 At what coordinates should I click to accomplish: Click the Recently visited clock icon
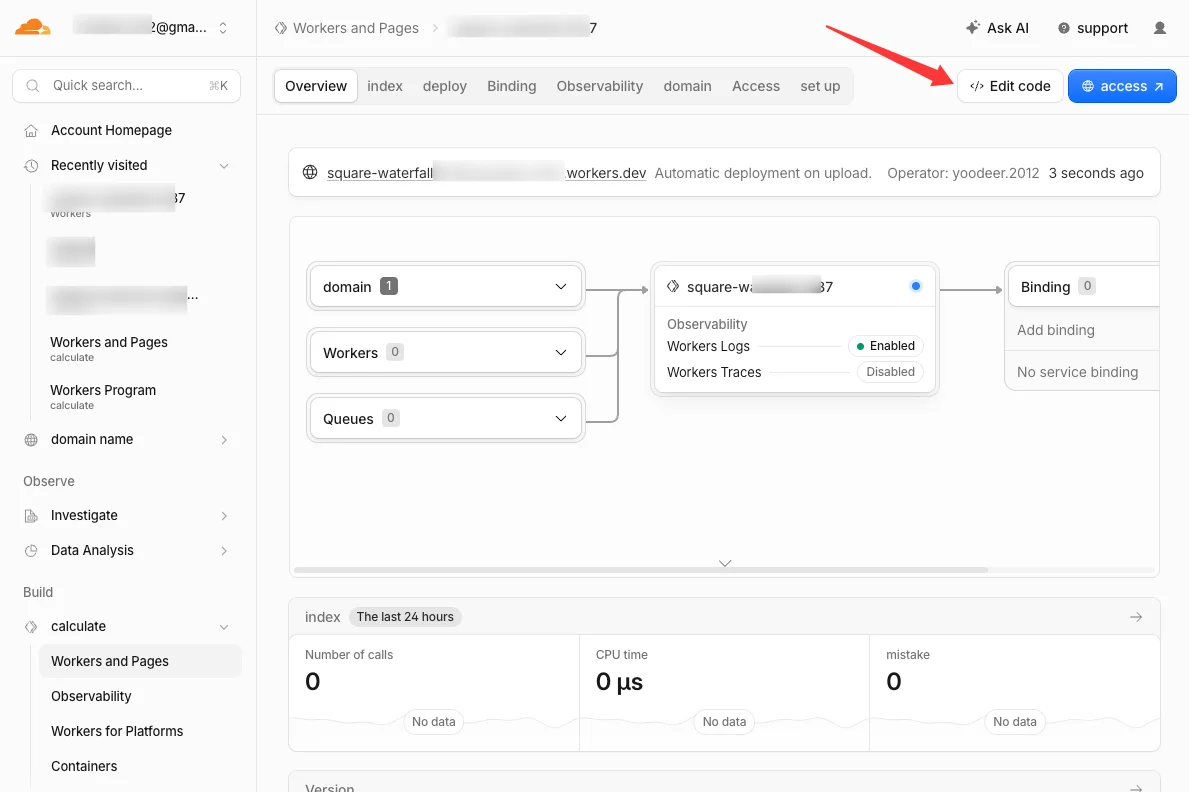[31, 165]
